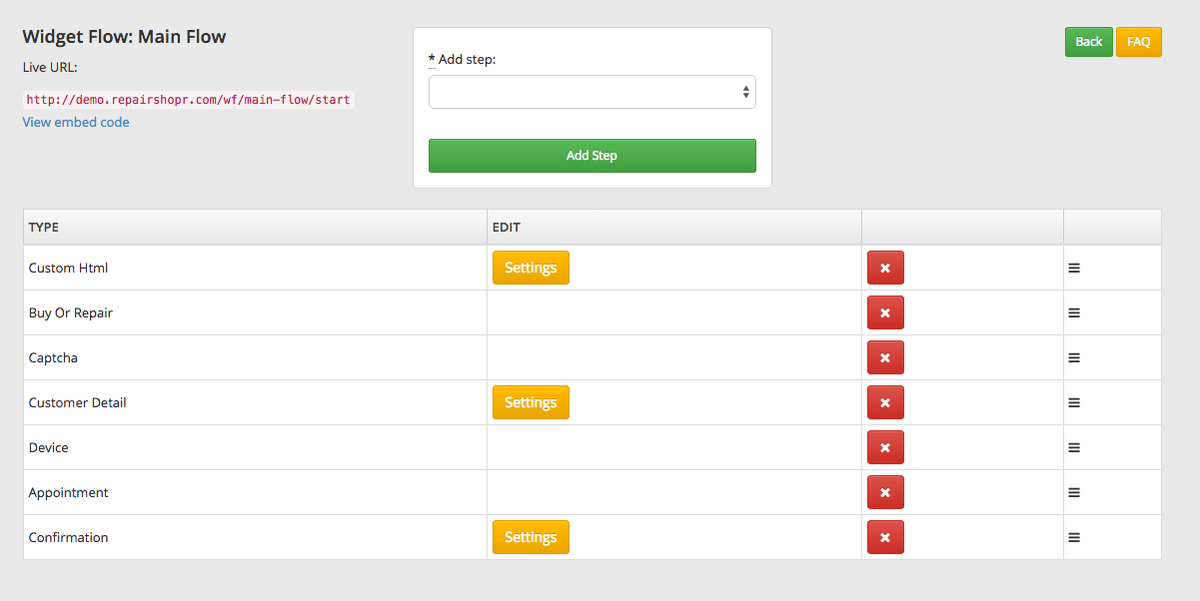Open the Add step dropdown
Image resolution: width=1200 pixels, height=601 pixels.
(x=592, y=92)
